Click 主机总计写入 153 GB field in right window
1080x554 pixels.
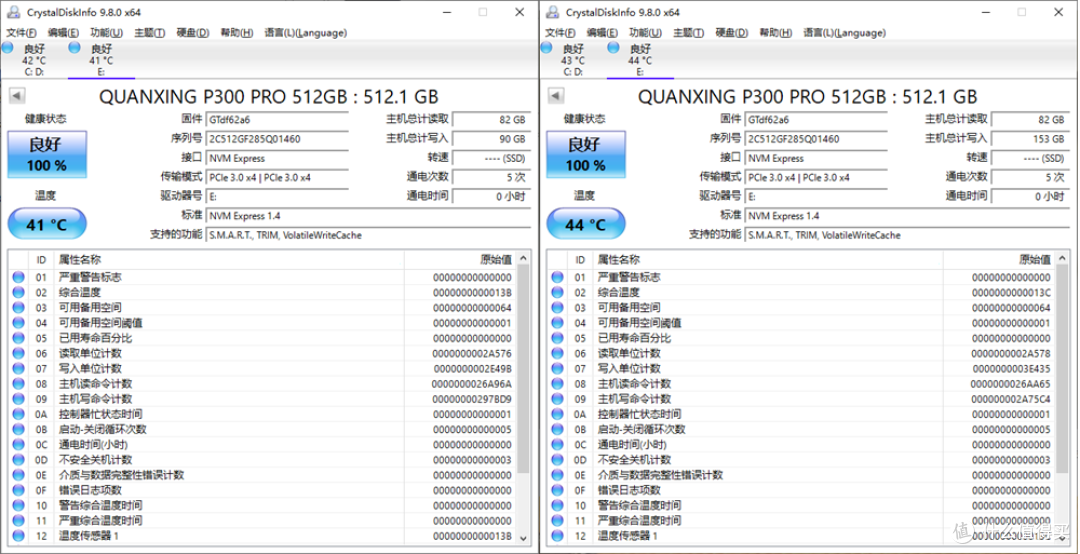[1030, 138]
